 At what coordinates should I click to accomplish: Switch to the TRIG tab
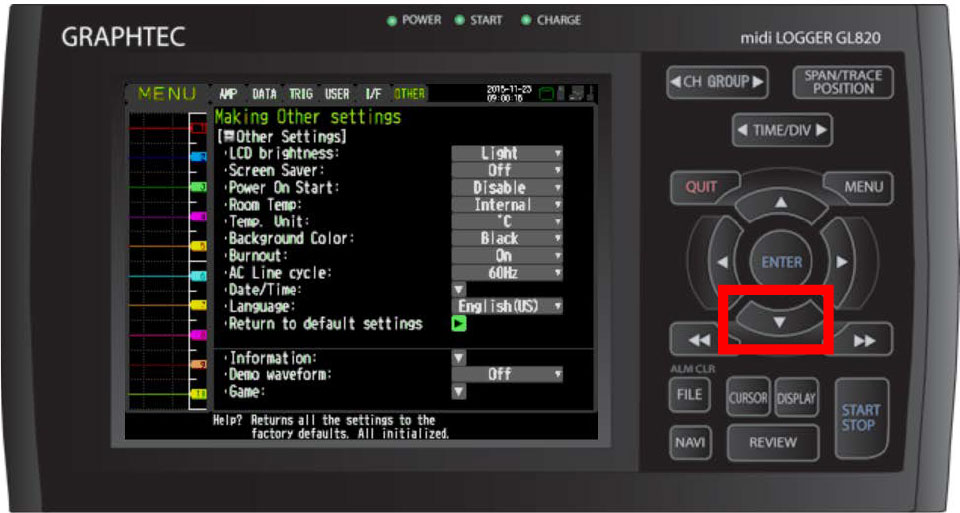click(x=301, y=94)
